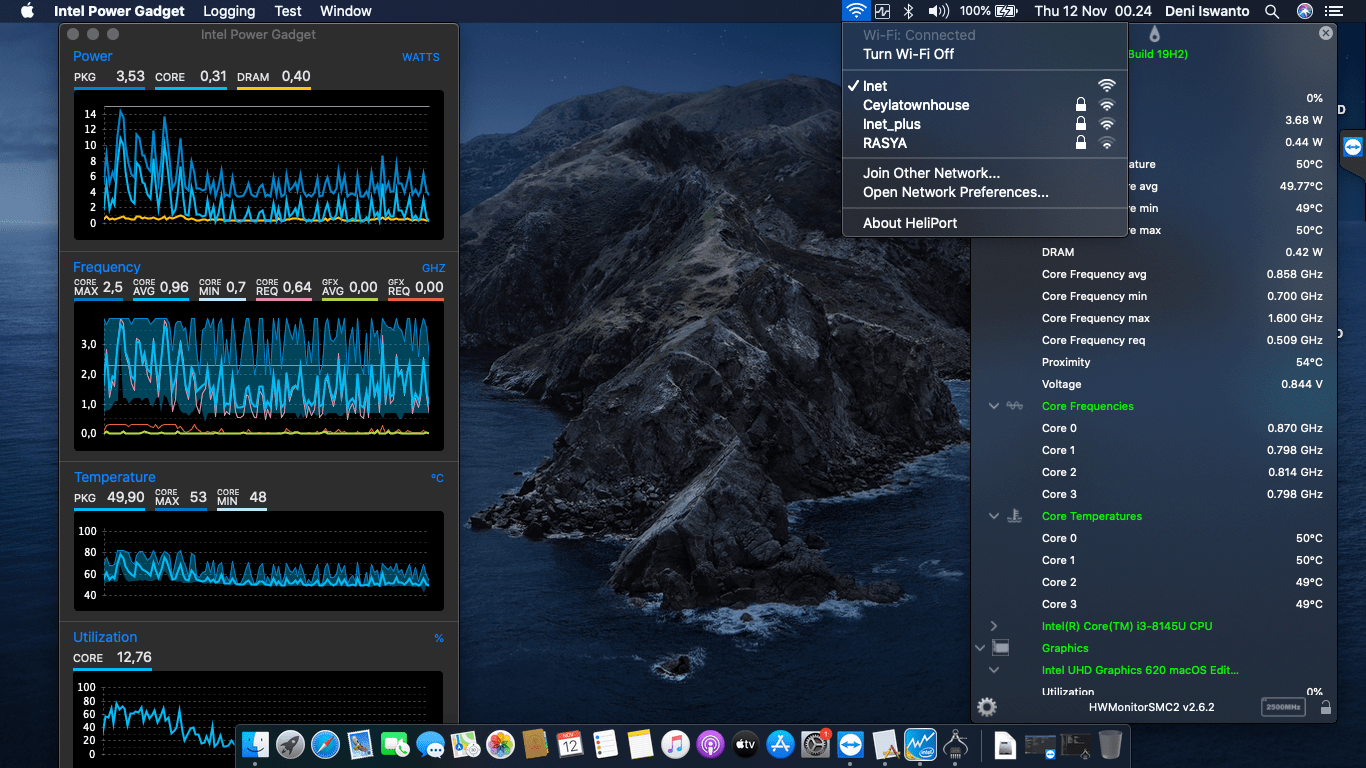The image size is (1366, 768).
Task: Open the Test menu
Action: [288, 11]
